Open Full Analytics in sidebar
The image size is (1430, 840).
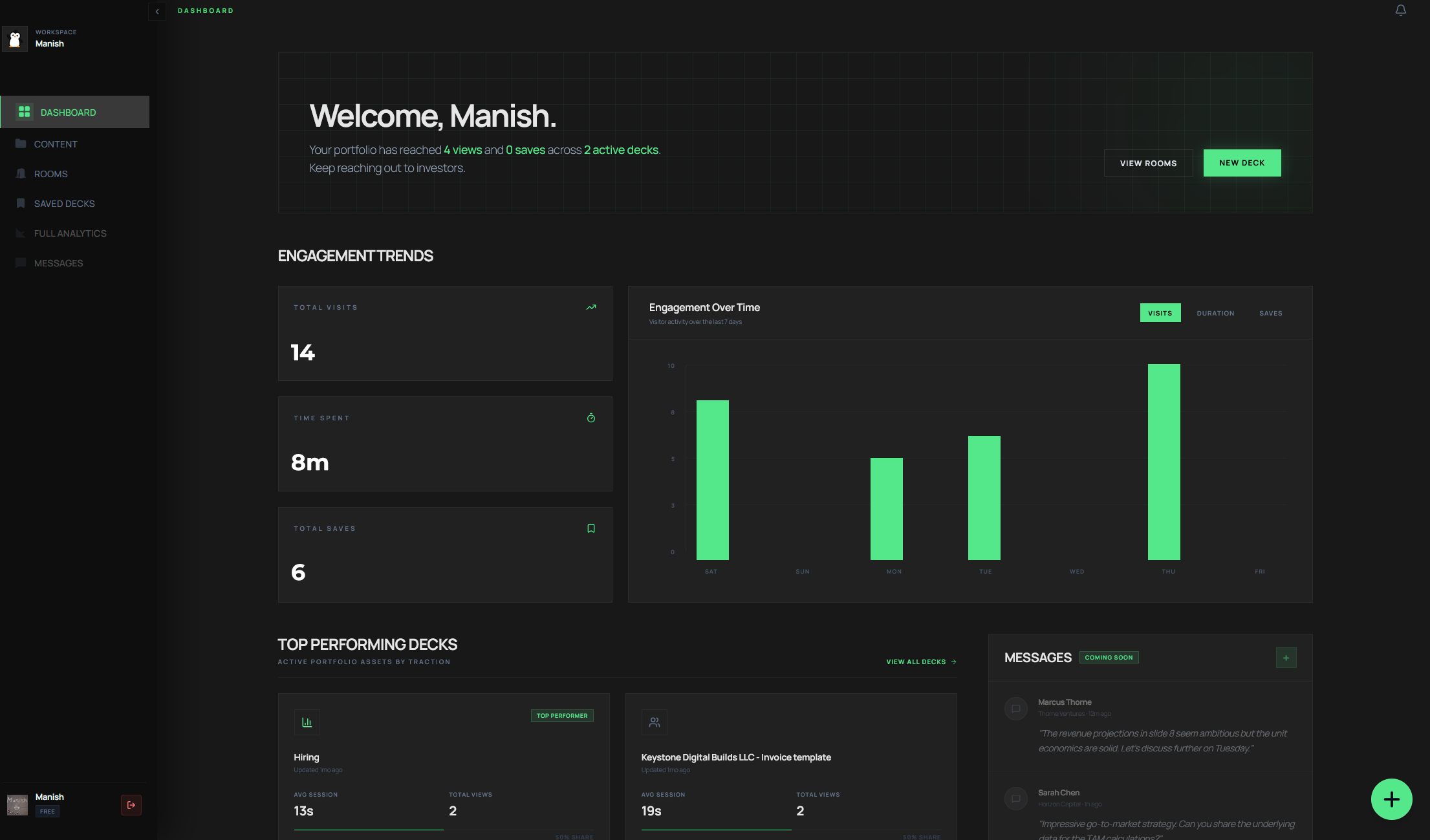[74, 233]
